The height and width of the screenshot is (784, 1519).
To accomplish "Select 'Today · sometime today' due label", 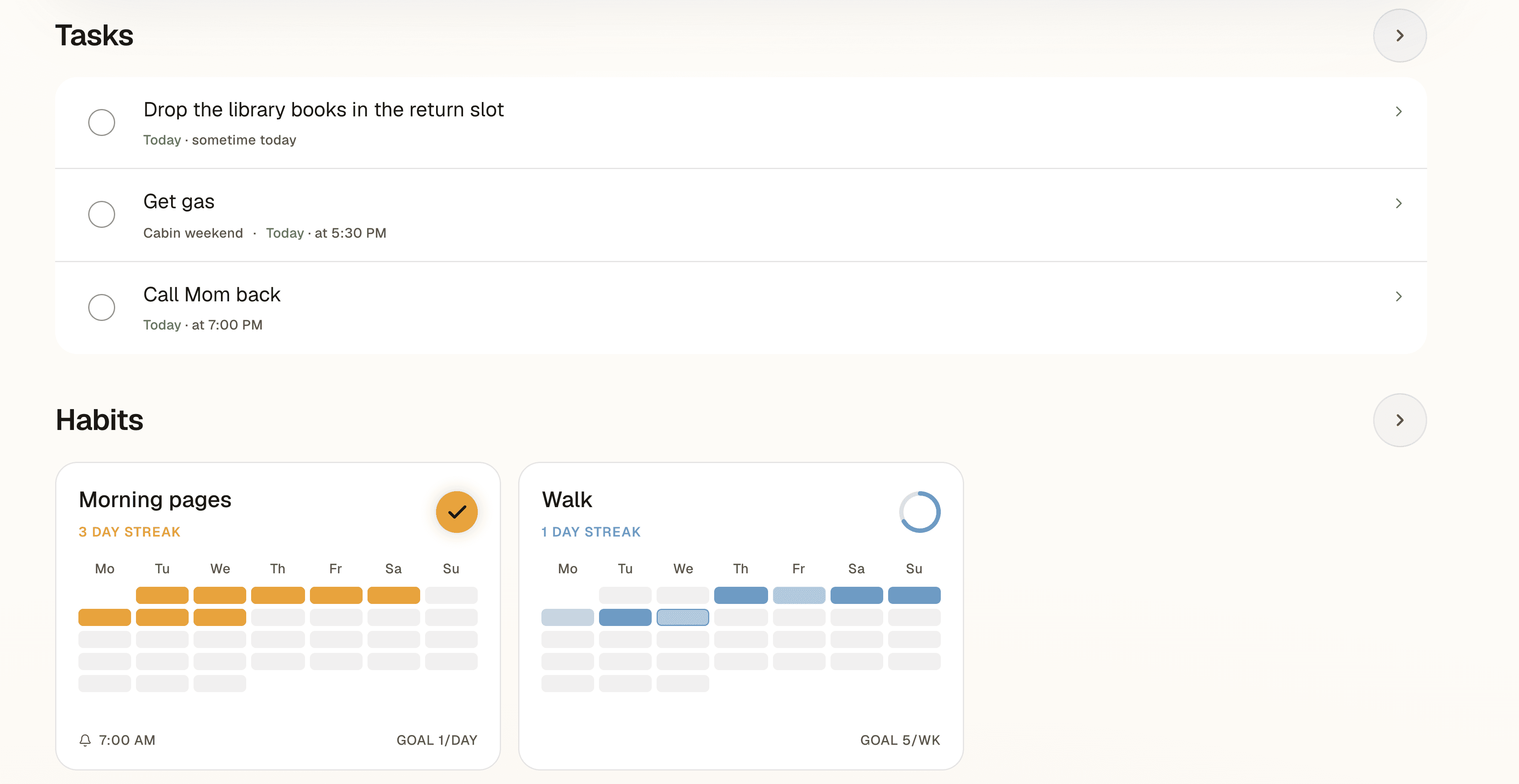I will coord(219,140).
